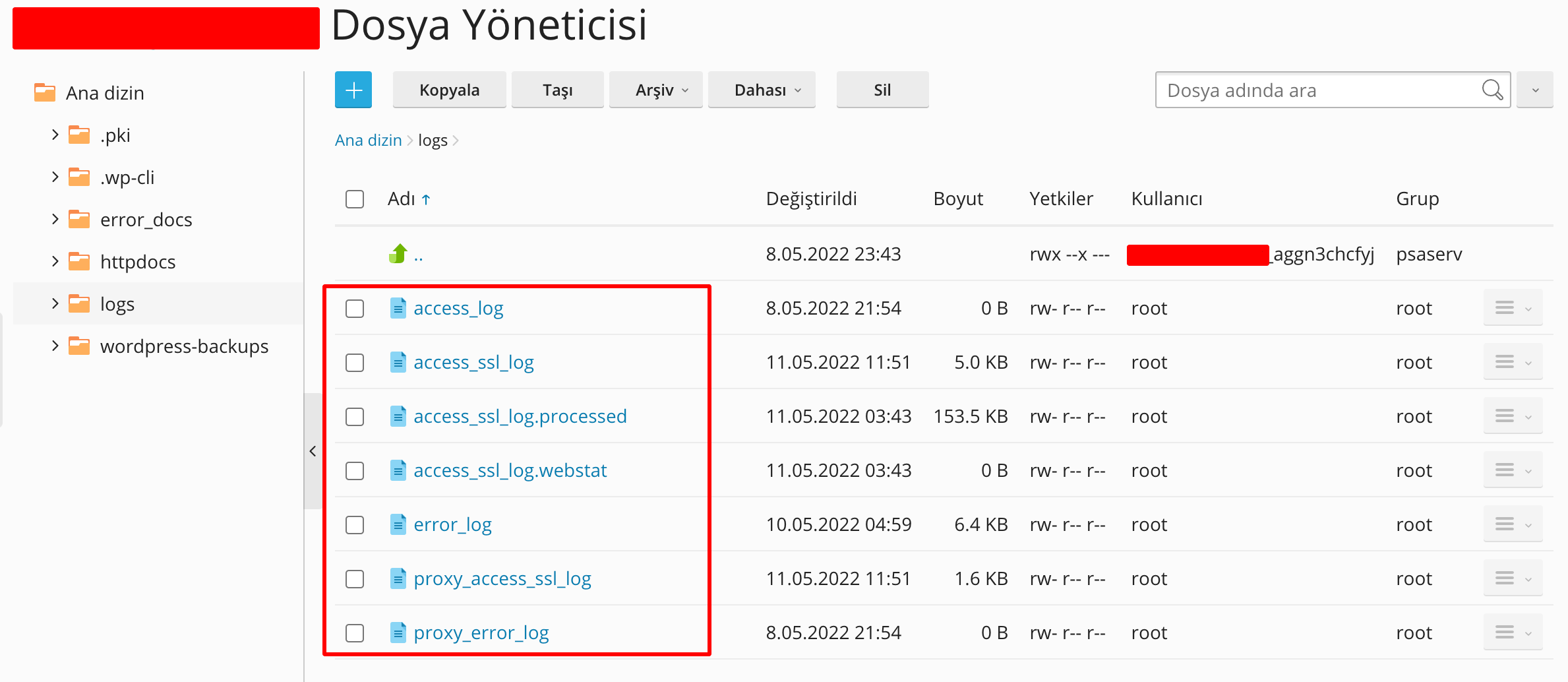Viewport: 1568px width, 682px height.
Task: Sort by the Yetkiler column header
Action: pyautogui.click(x=1061, y=199)
